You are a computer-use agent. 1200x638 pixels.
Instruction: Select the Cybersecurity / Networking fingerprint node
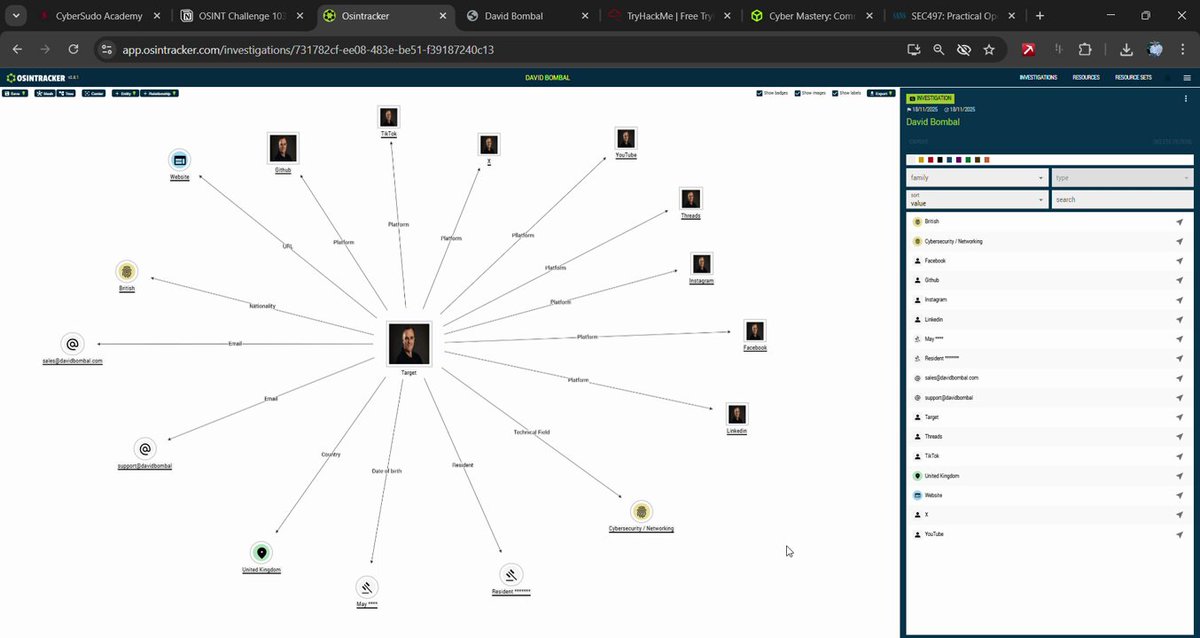coord(641,512)
